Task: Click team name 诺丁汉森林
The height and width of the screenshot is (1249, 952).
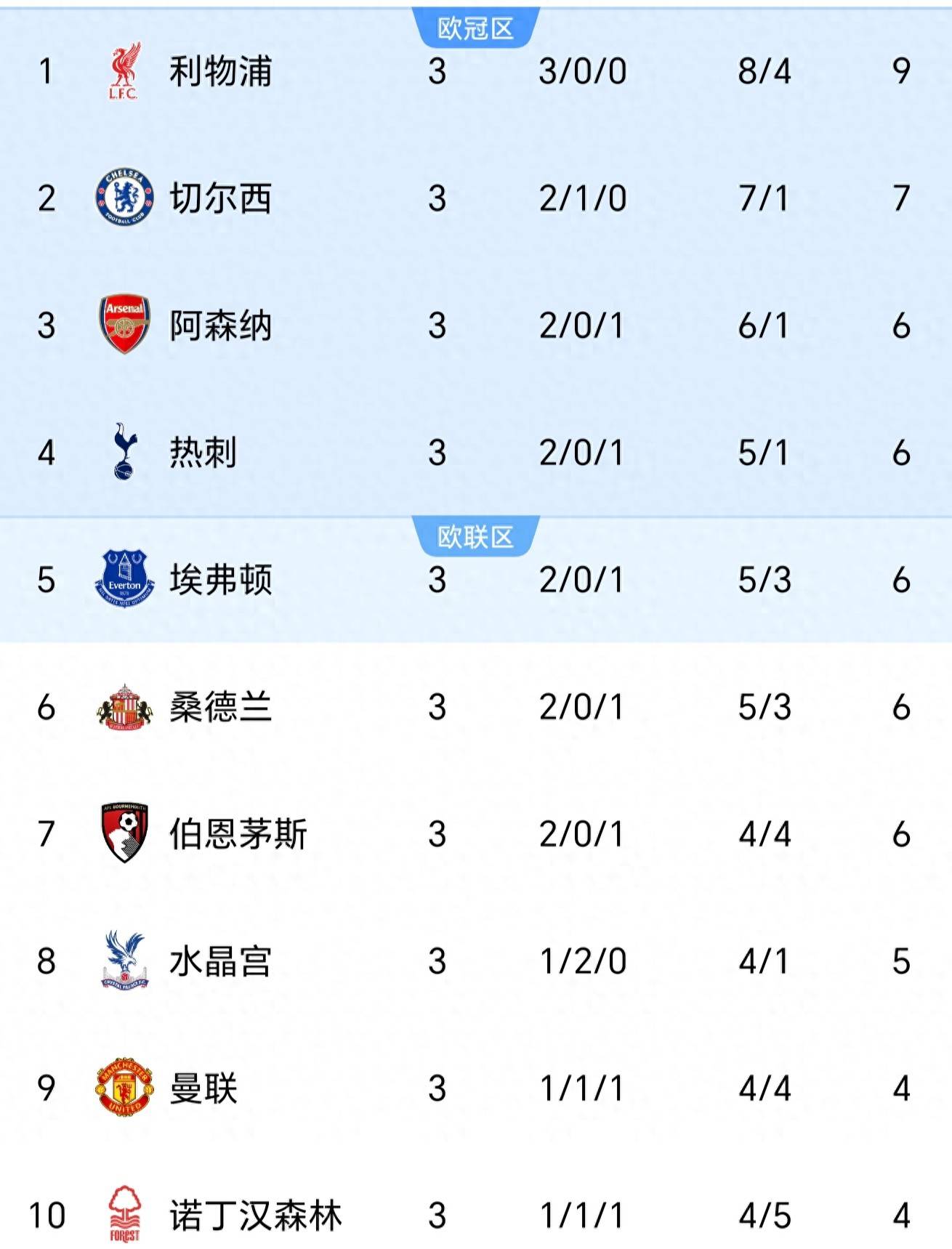Action: point(255,1215)
